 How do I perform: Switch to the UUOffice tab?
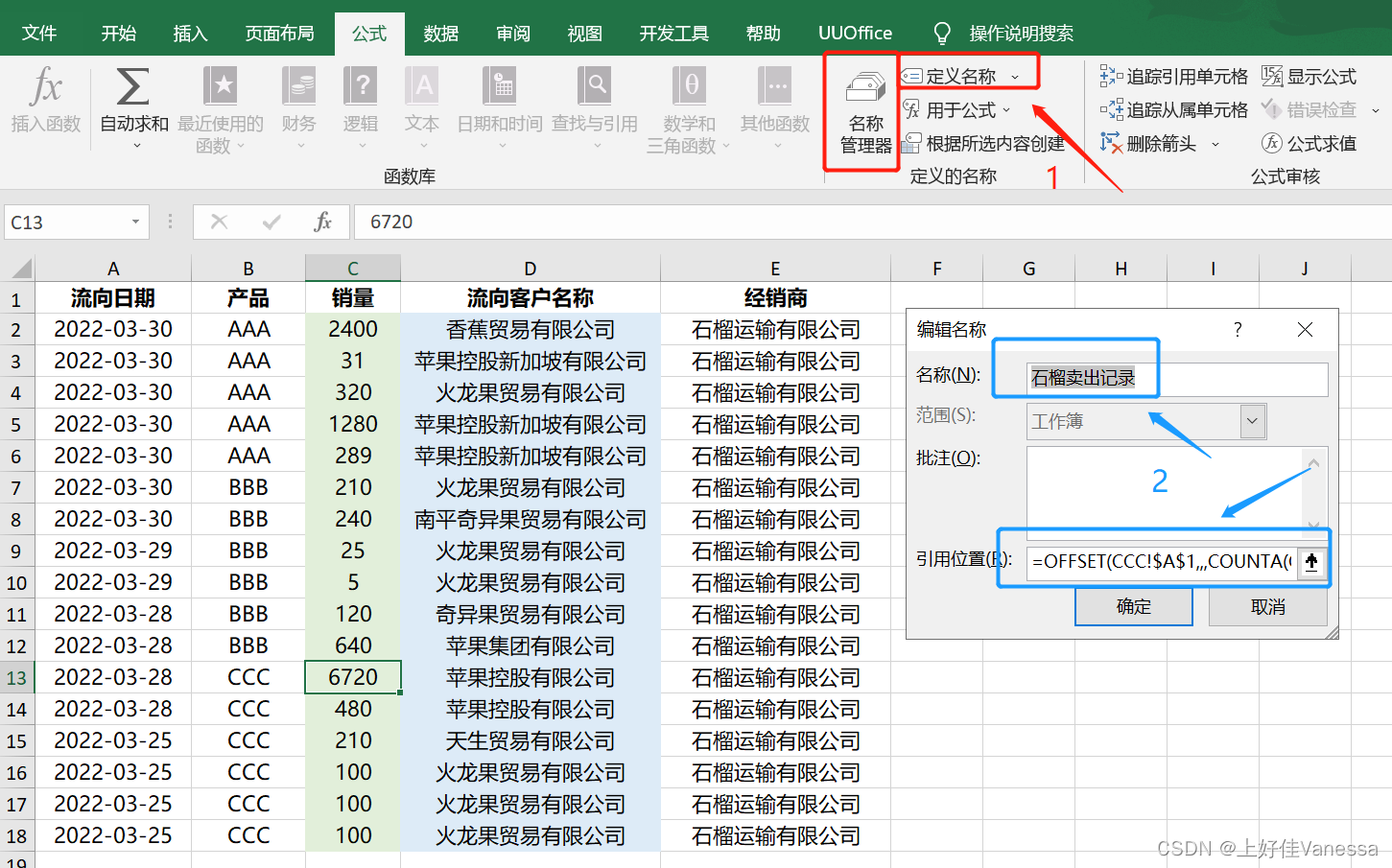(855, 34)
